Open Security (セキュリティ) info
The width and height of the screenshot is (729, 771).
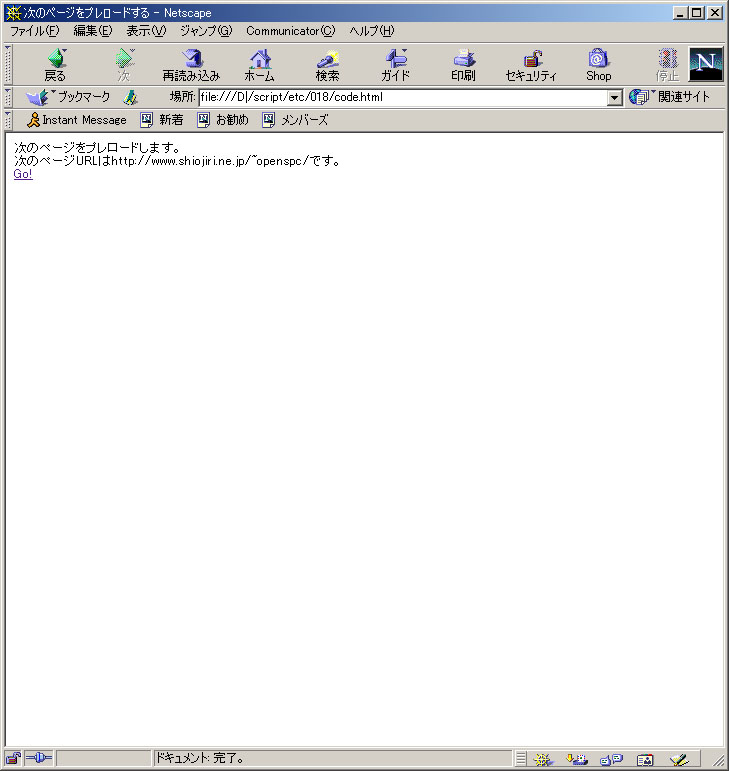pos(531,65)
